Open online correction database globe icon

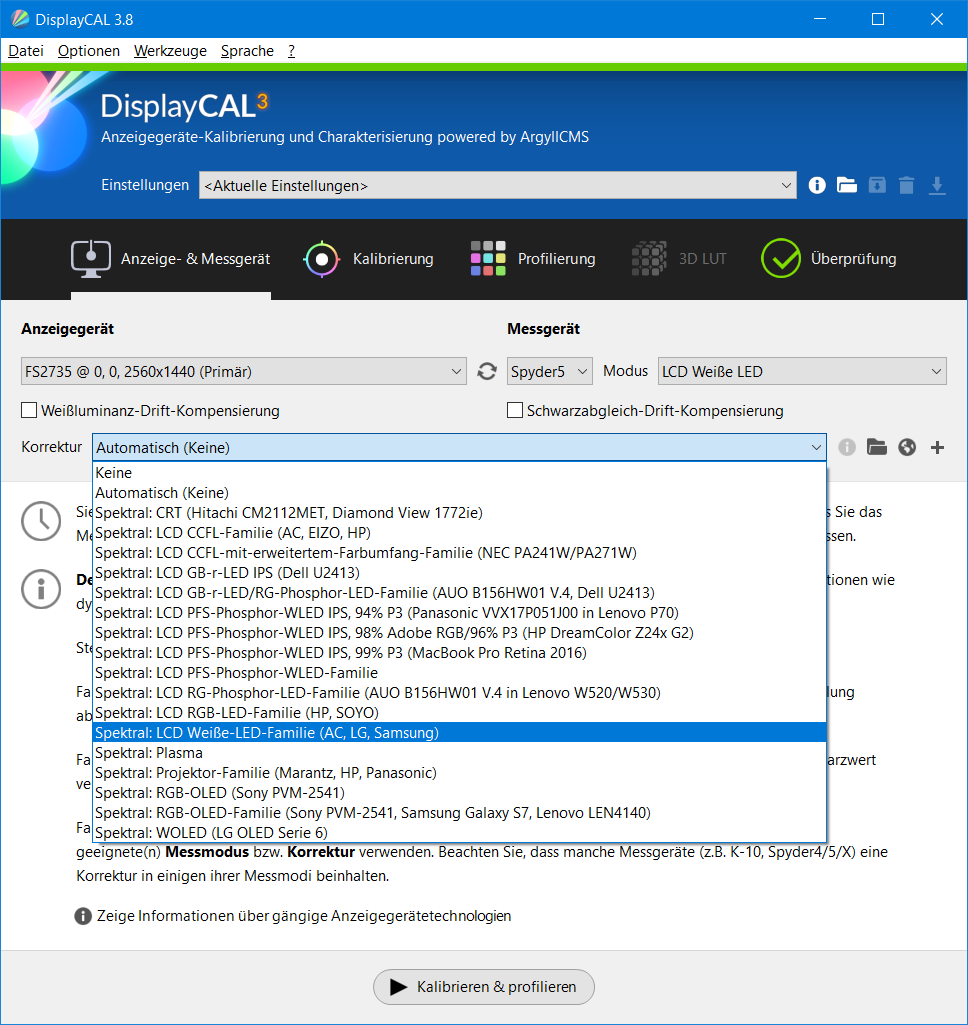pyautogui.click(x=907, y=447)
